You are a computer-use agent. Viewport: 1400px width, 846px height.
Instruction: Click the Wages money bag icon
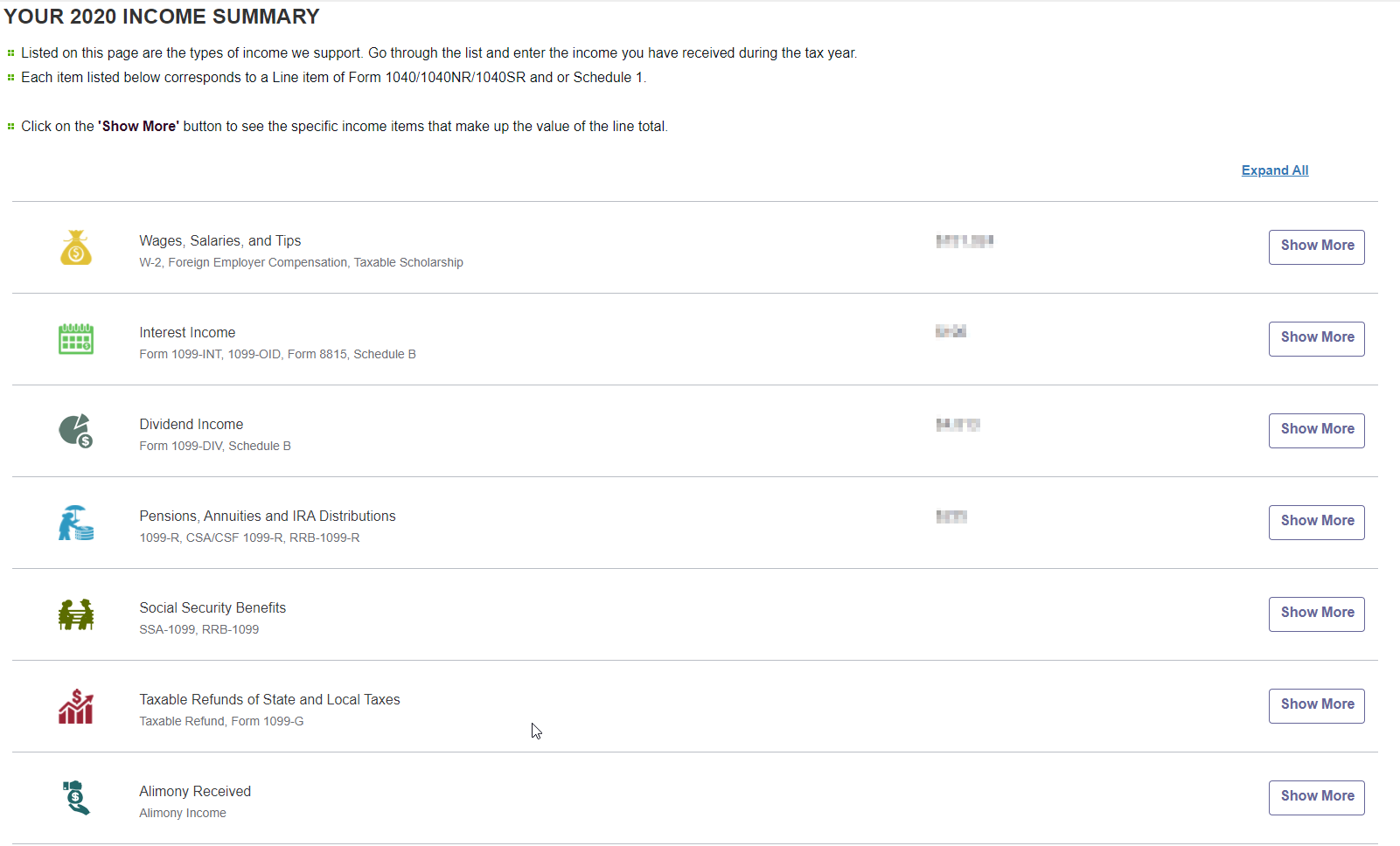[x=76, y=248]
